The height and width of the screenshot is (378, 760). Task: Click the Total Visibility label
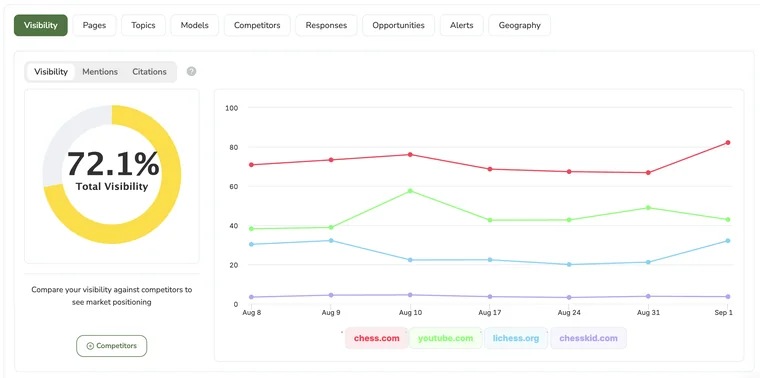pos(112,187)
